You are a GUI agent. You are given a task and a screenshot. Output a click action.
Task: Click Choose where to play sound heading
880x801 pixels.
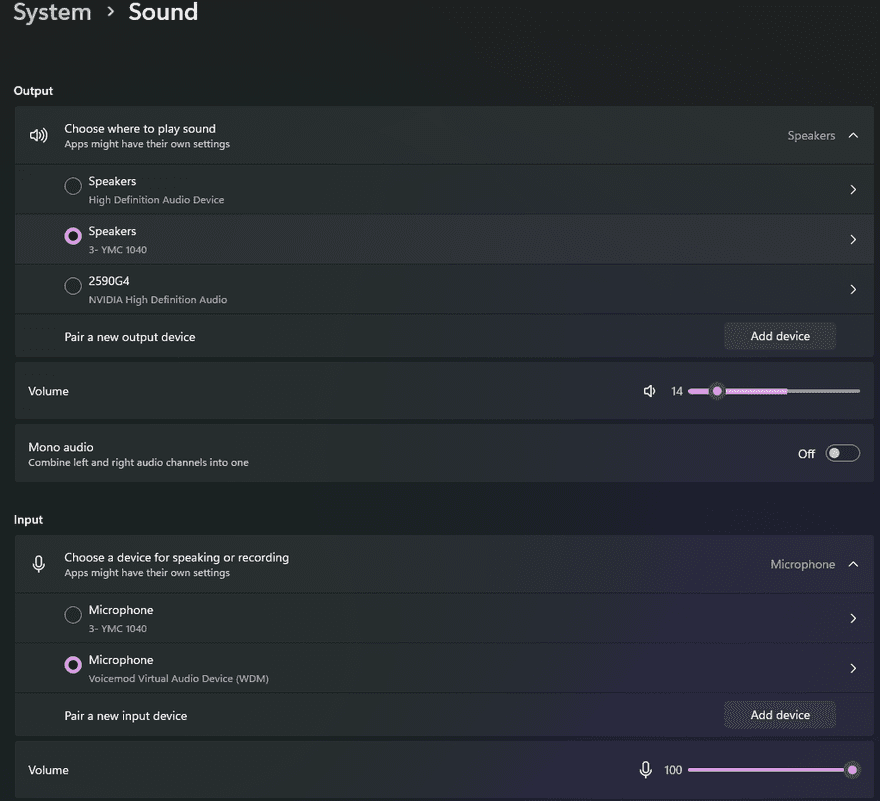[140, 129]
